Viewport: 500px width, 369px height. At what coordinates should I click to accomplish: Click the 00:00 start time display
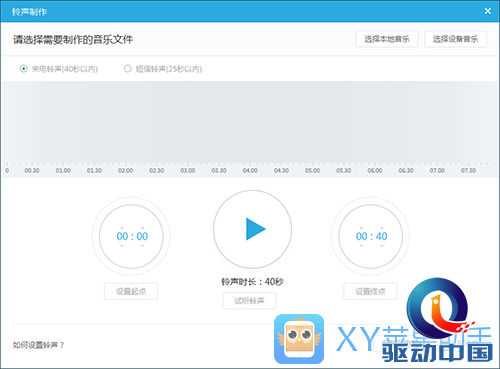[x=132, y=236]
